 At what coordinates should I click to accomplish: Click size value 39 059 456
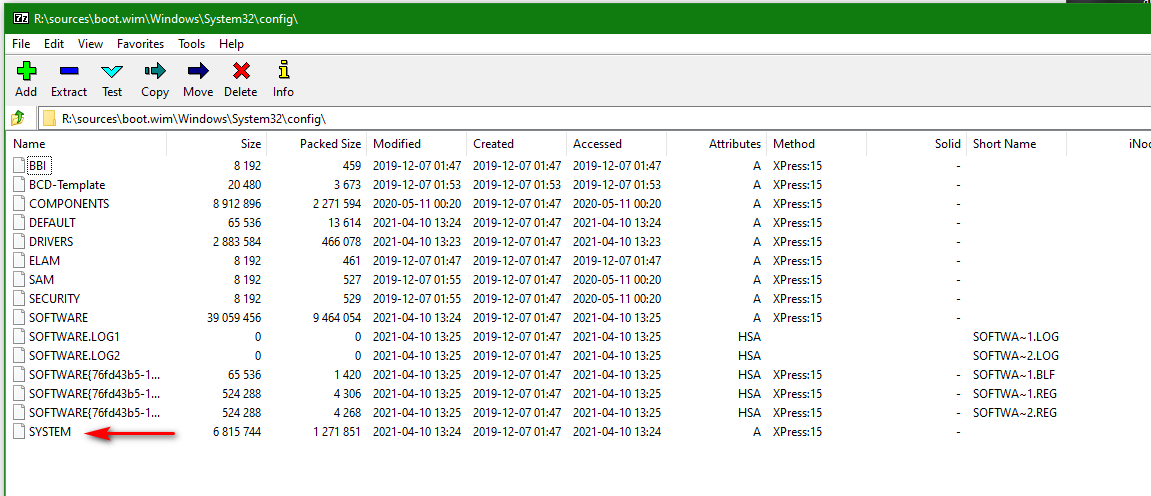point(234,318)
